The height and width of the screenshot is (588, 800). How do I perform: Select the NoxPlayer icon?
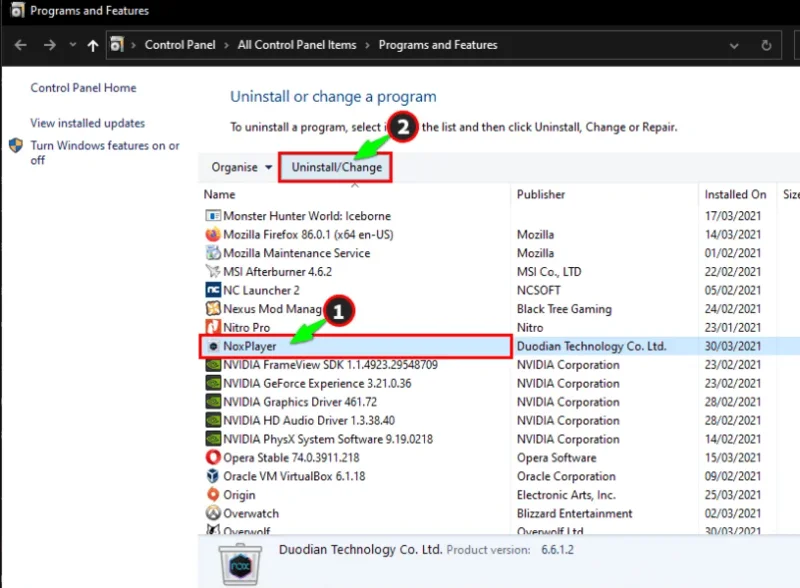tap(213, 346)
